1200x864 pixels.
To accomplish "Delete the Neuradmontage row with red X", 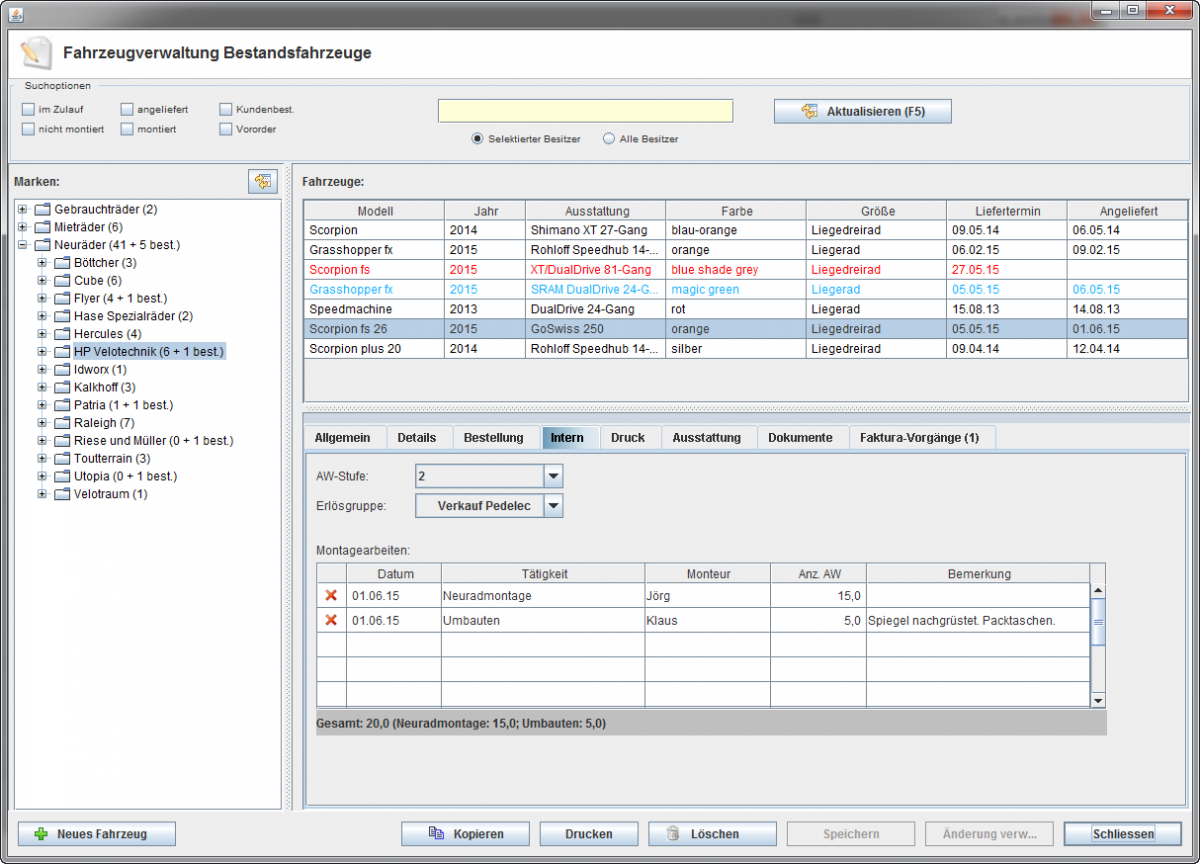I will [331, 596].
